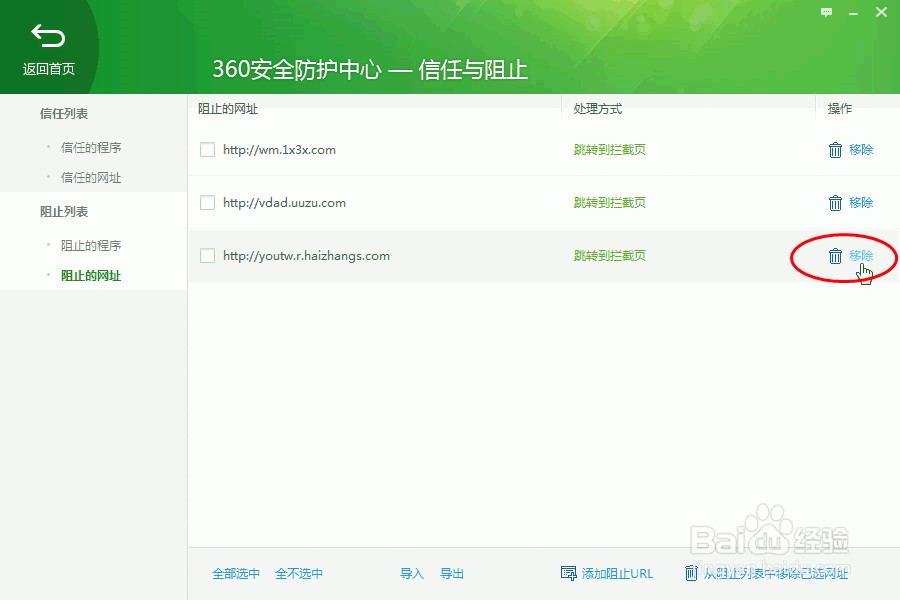Check the box for http://wm.1x3x.com
The height and width of the screenshot is (600, 900).
pyautogui.click(x=207, y=150)
